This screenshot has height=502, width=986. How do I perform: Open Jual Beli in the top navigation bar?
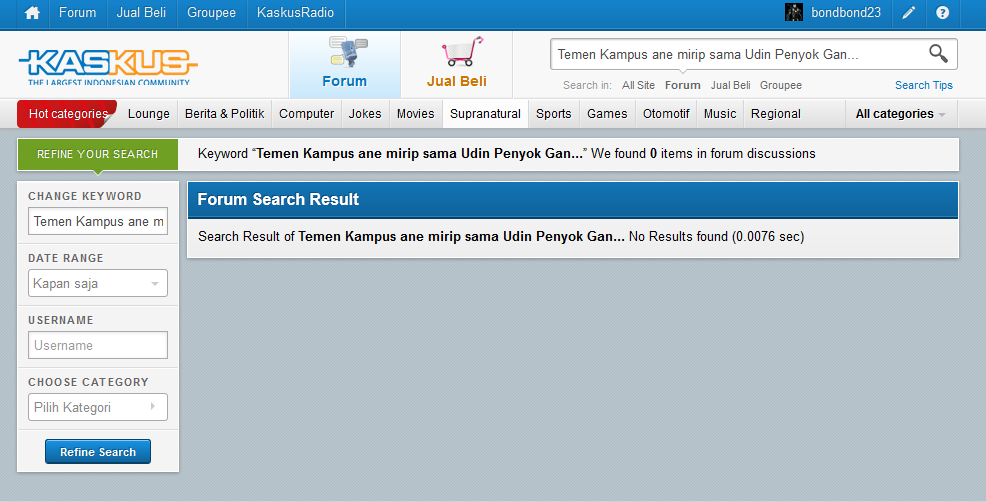coord(141,13)
